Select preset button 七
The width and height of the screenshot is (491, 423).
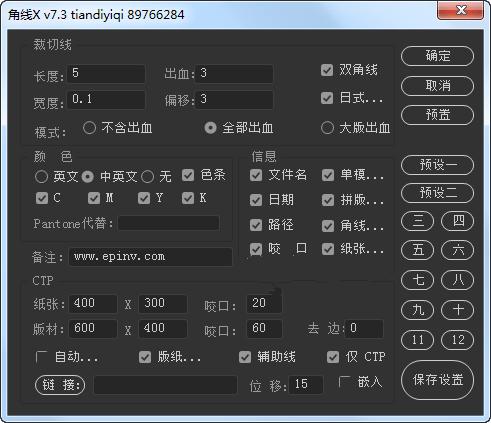418,280
